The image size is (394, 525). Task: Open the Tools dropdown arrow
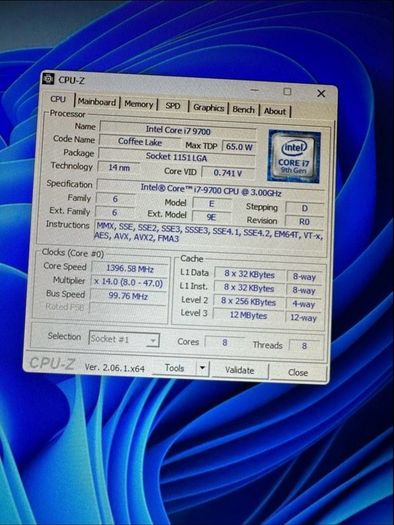(202, 368)
